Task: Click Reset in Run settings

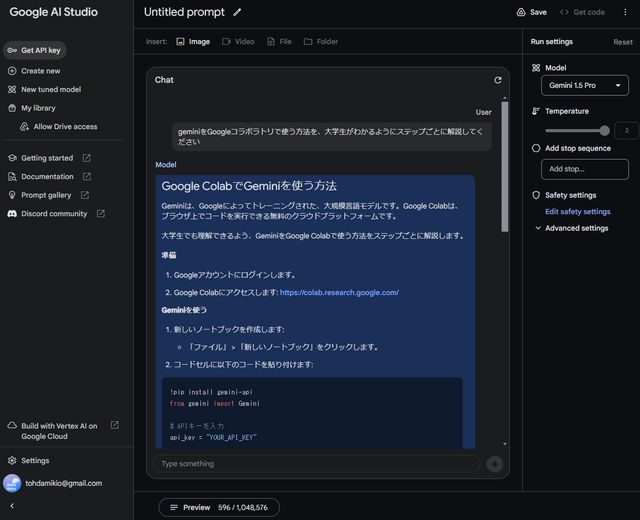Action: [623, 42]
